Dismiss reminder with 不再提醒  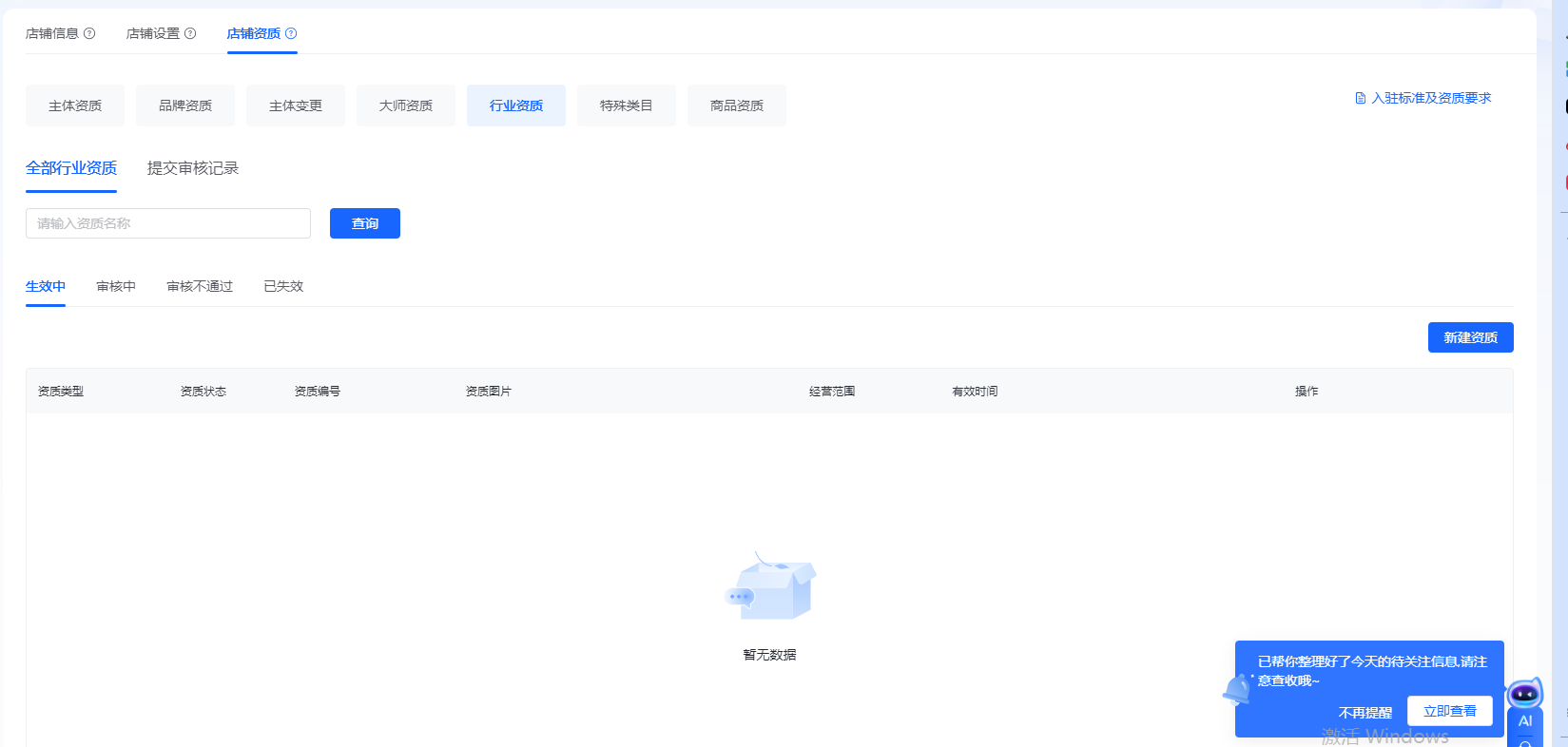1365,712
